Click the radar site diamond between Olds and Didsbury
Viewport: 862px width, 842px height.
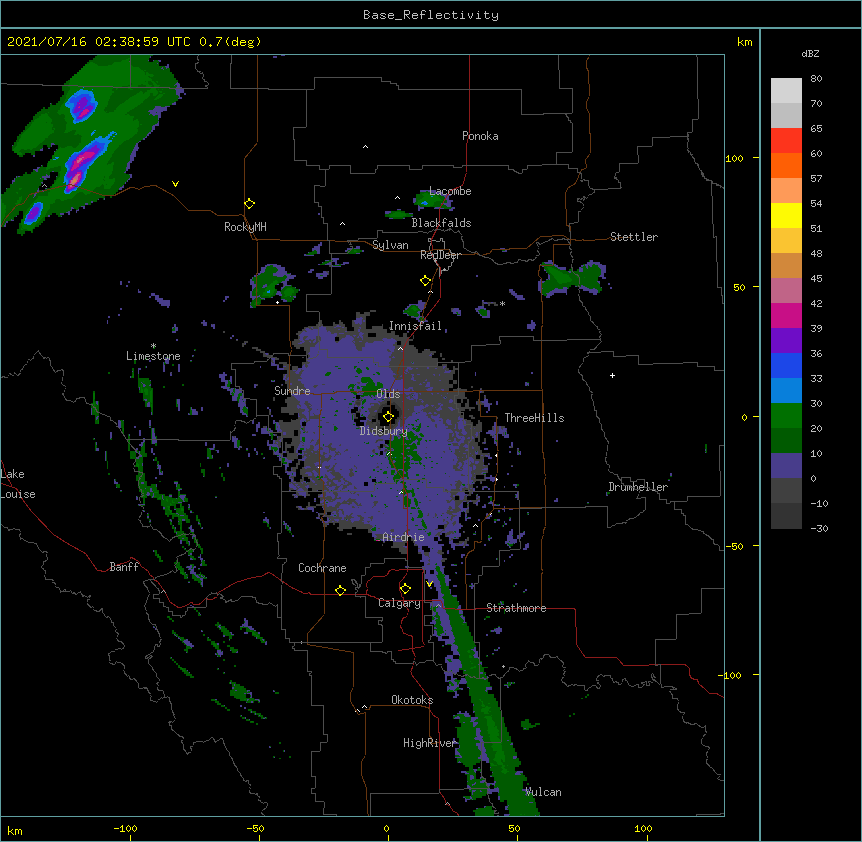click(388, 417)
